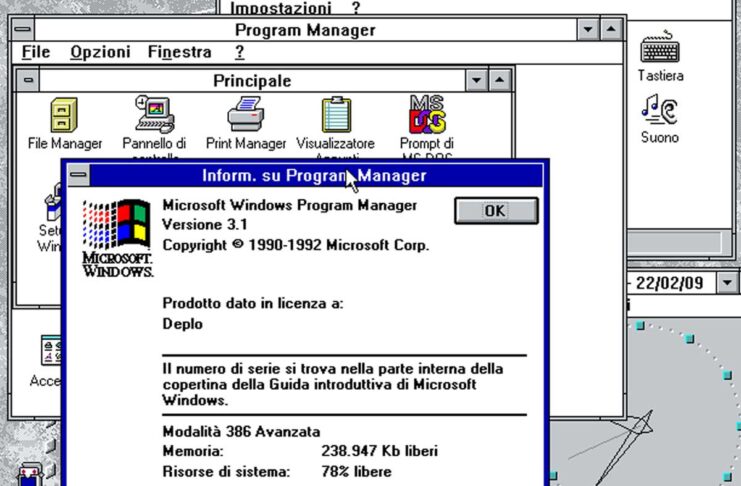Open Program Manager control menu box
The width and height of the screenshot is (741, 486).
click(x=22, y=30)
